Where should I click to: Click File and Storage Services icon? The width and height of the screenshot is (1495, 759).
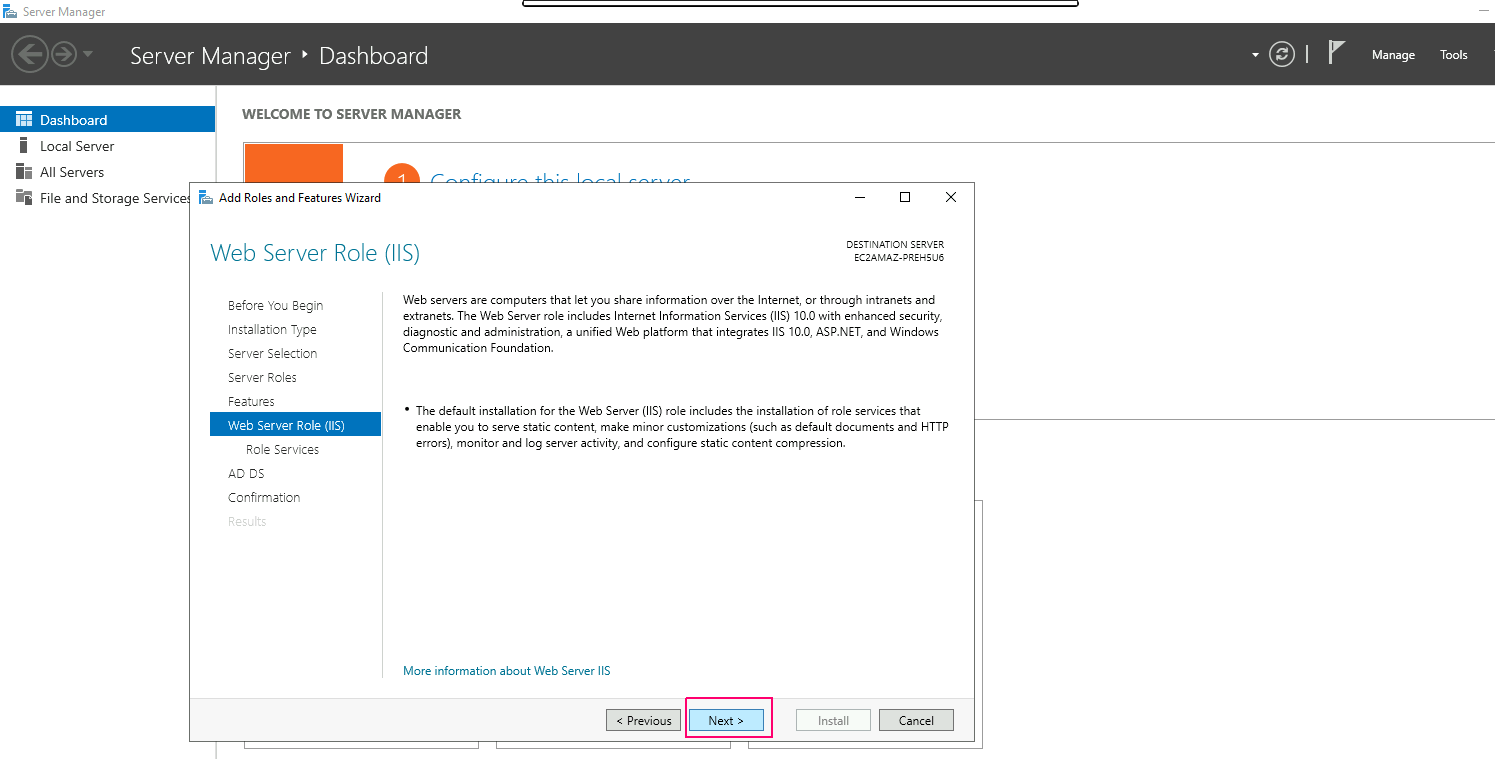(x=24, y=197)
